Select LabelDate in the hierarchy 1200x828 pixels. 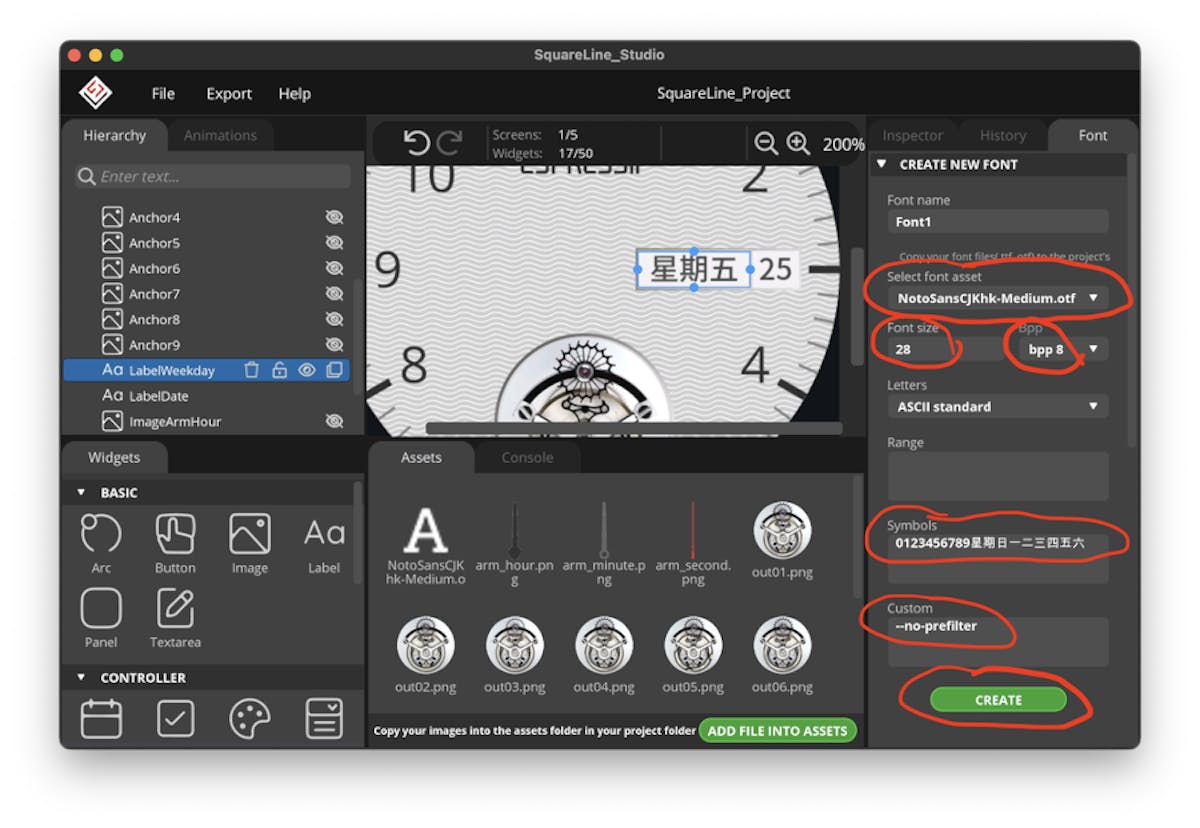158,396
